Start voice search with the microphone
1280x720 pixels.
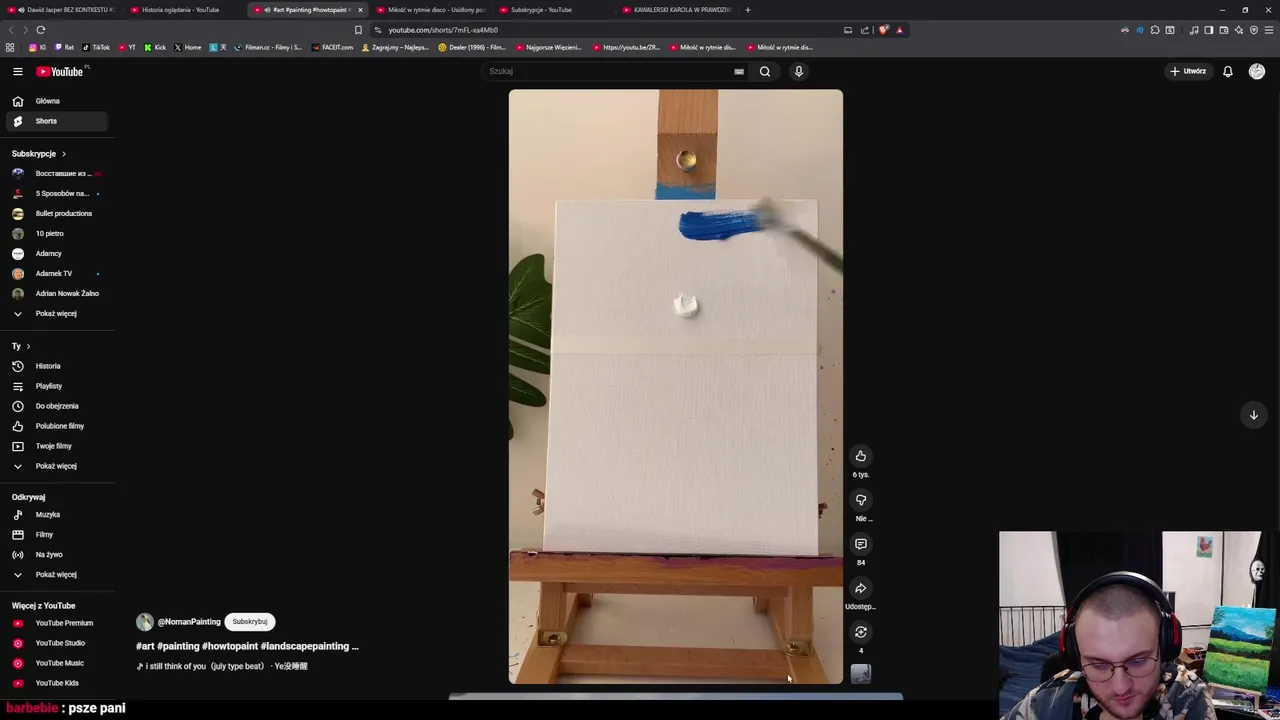(798, 71)
